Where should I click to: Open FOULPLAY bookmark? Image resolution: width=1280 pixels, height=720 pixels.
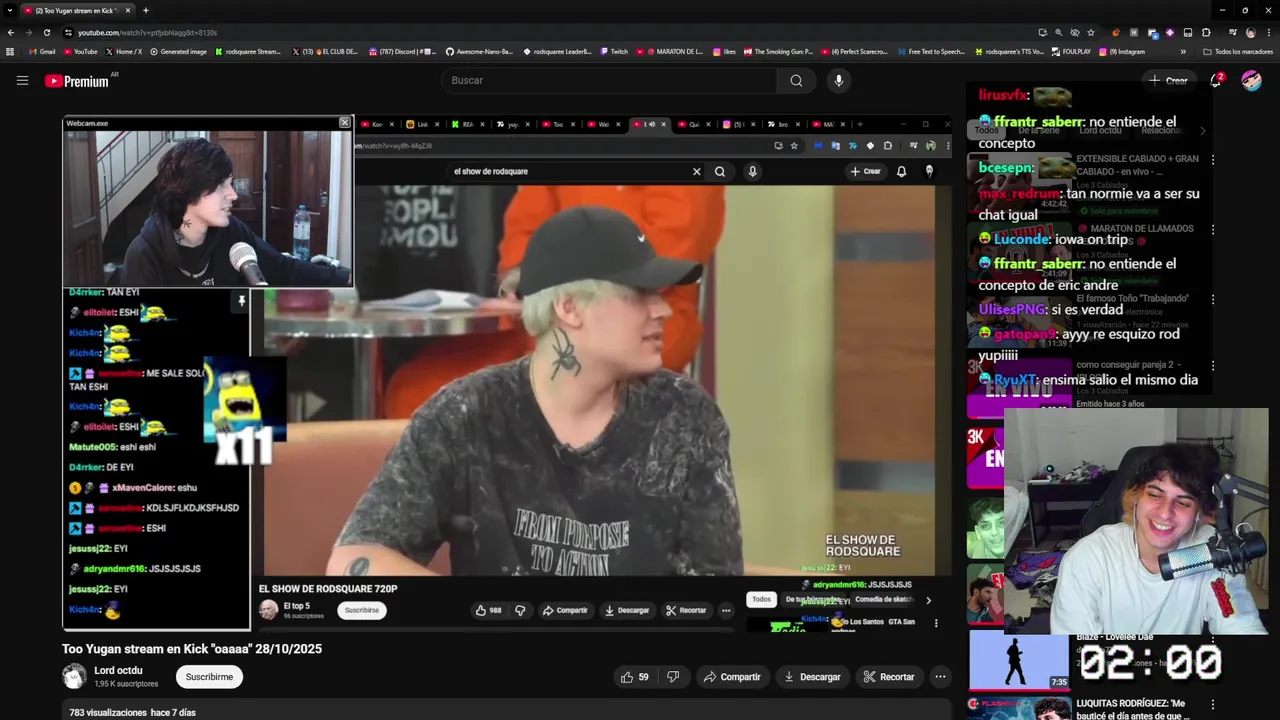click(1071, 51)
